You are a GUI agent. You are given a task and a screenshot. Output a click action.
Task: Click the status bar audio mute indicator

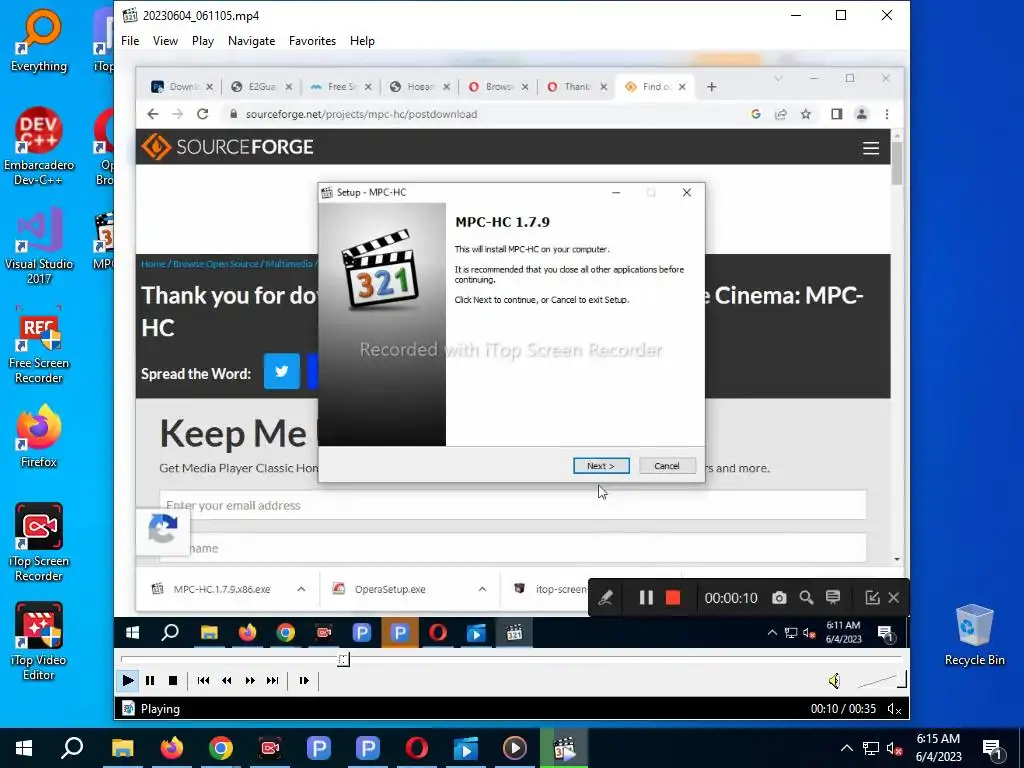894,709
